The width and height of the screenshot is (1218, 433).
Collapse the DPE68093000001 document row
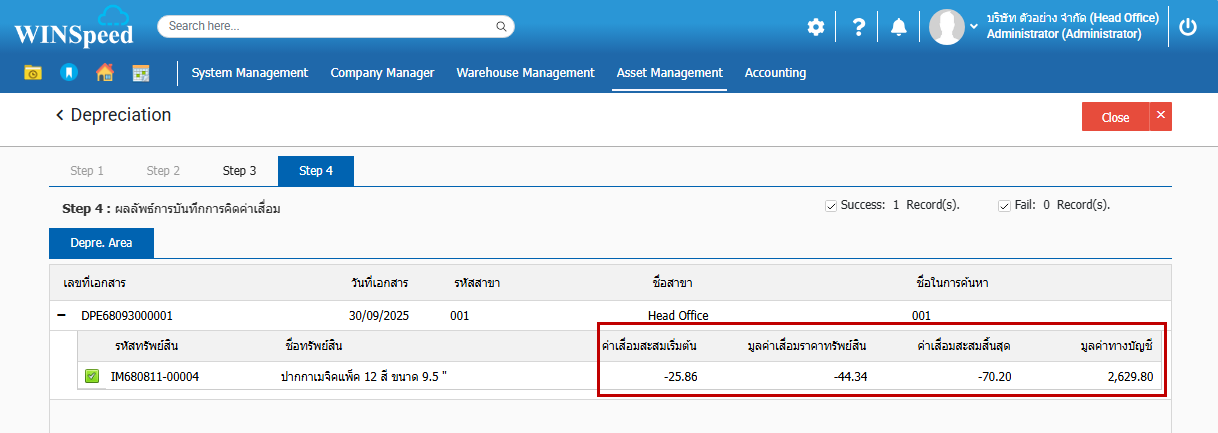coord(61,315)
